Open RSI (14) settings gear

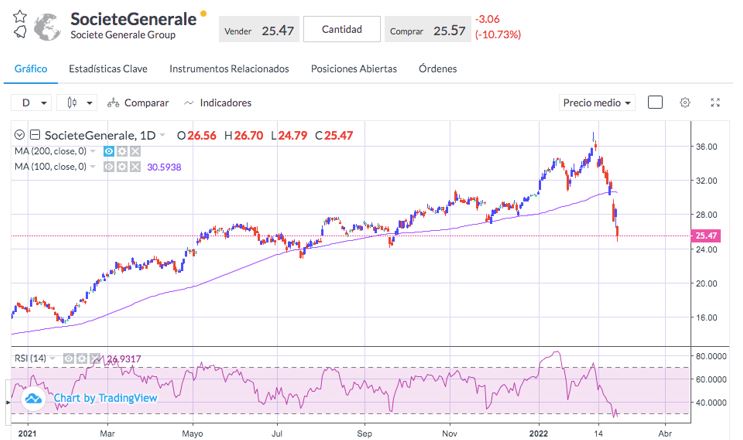(82, 359)
